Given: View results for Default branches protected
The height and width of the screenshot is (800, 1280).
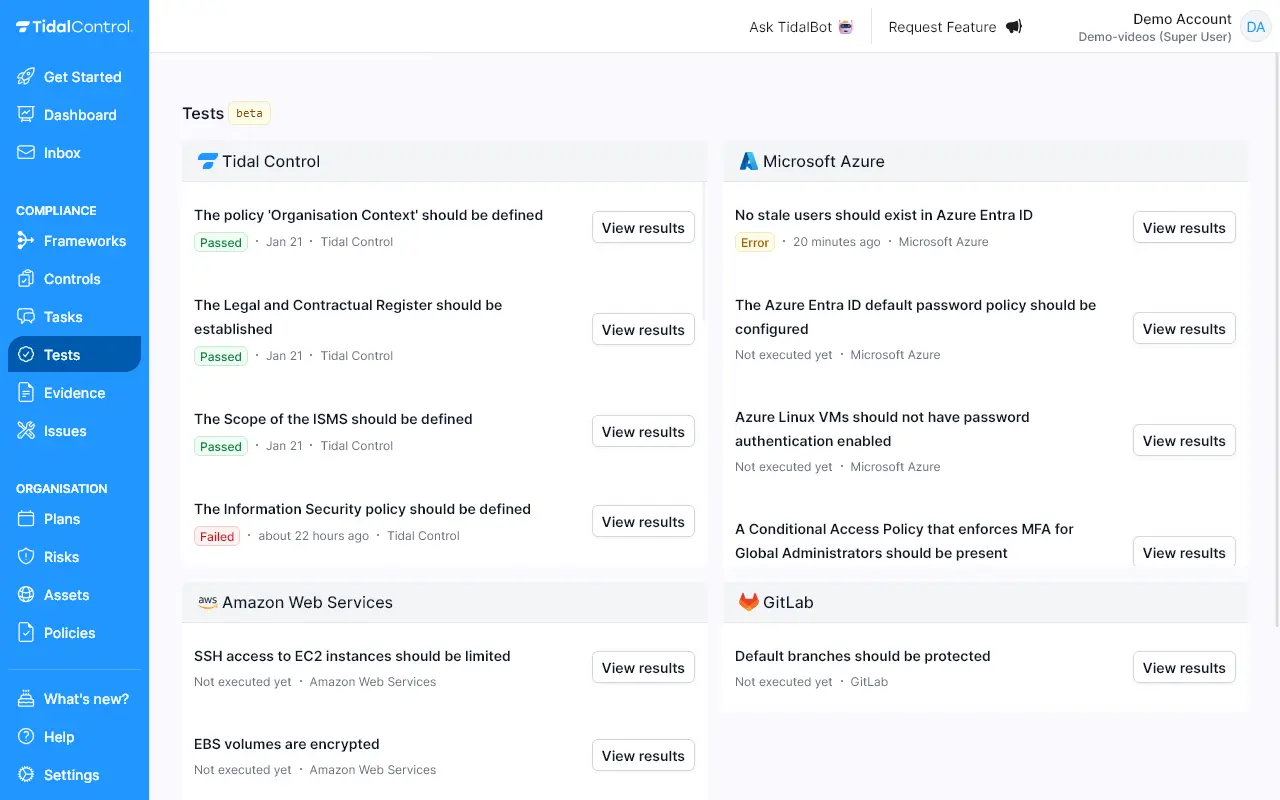Looking at the screenshot, I should (x=1184, y=668).
